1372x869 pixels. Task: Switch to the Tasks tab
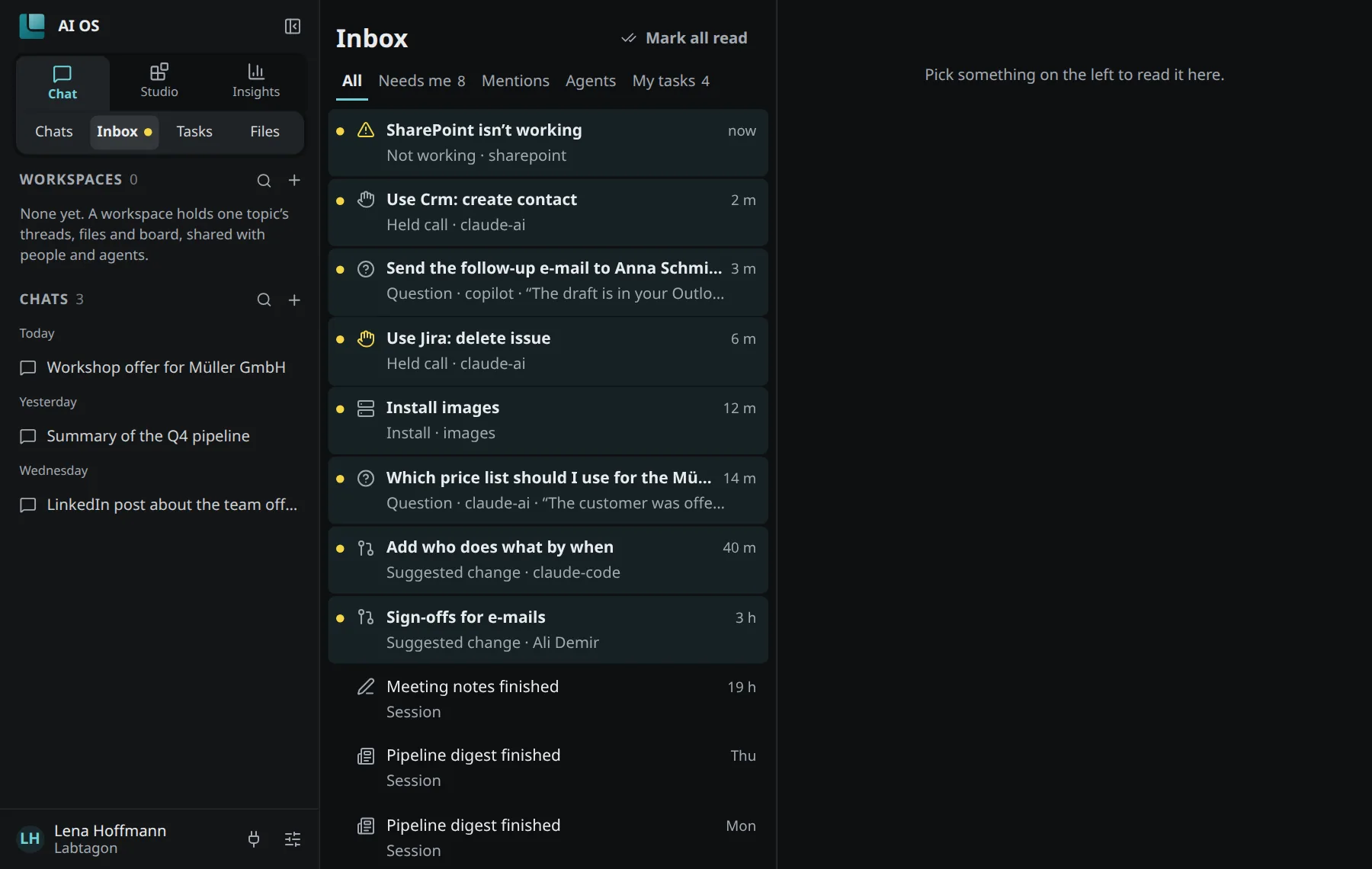(x=194, y=132)
